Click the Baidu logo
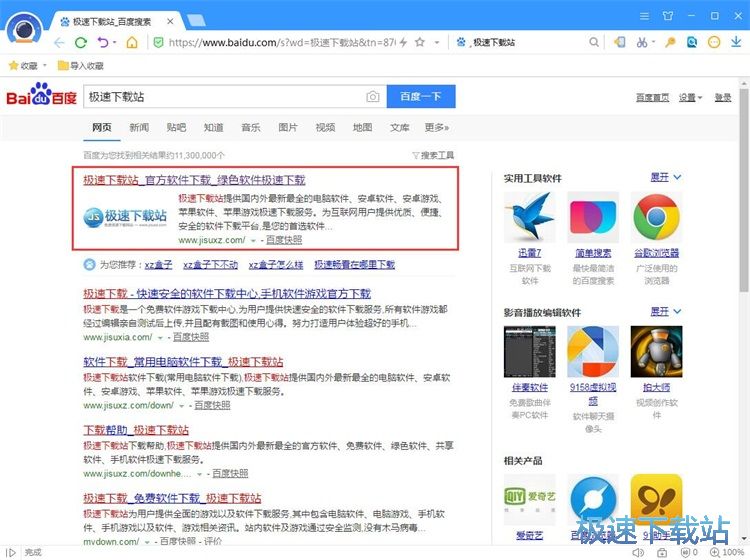Viewport: 750px width, 560px height. pos(41,95)
